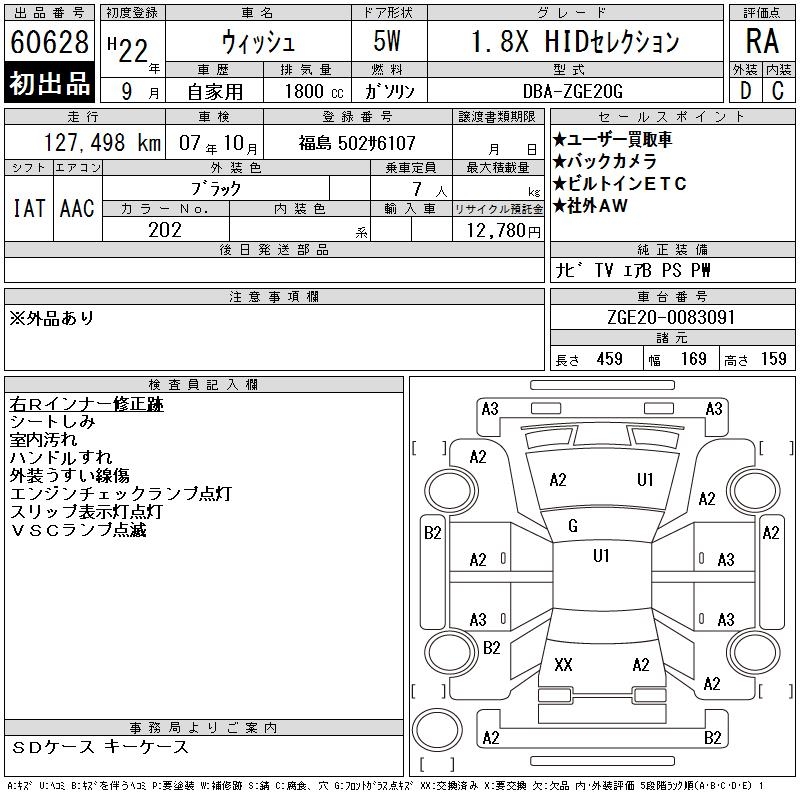Select the 初出品 black badge
Viewport: 800px width, 800px height.
(49, 83)
